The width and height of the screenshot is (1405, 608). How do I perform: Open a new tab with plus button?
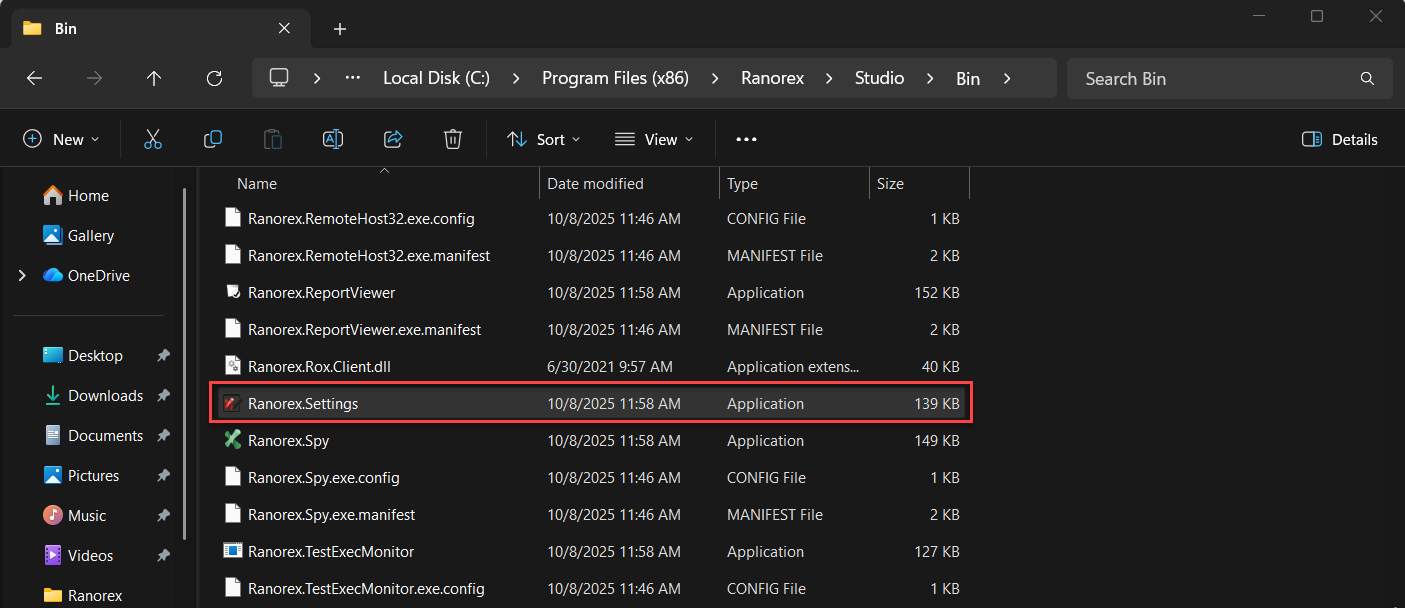[340, 29]
